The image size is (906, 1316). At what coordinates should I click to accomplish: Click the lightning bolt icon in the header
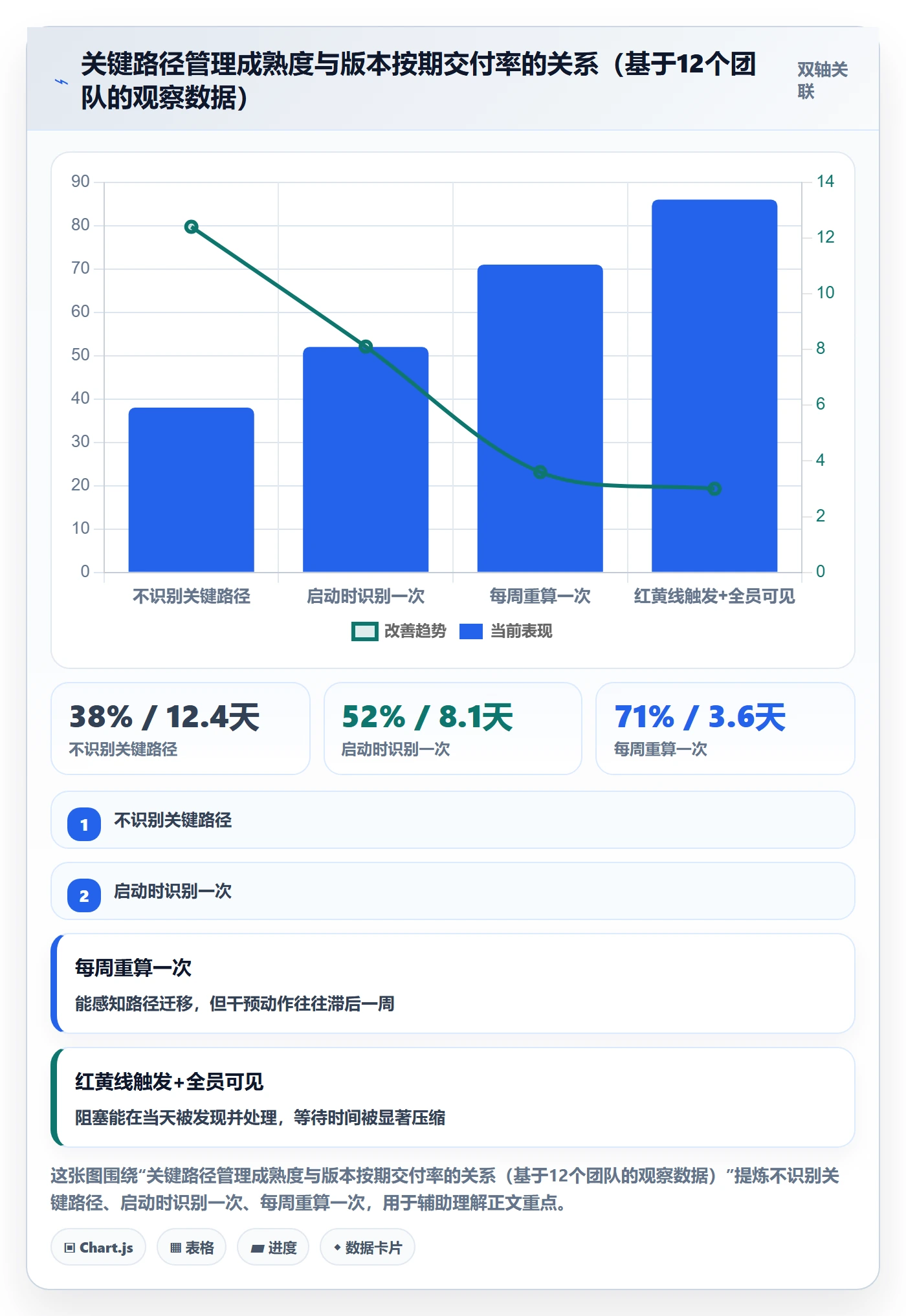pos(61,82)
